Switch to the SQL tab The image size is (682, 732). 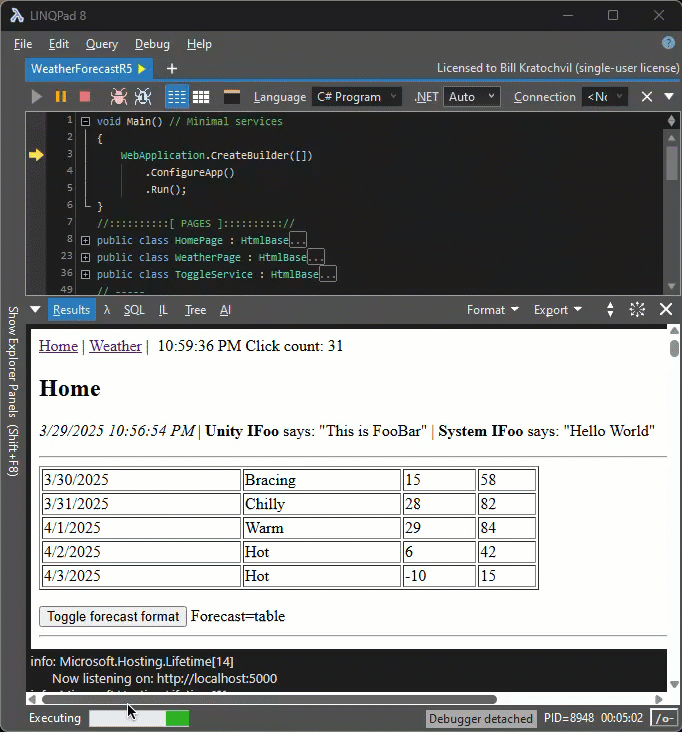pos(134,310)
